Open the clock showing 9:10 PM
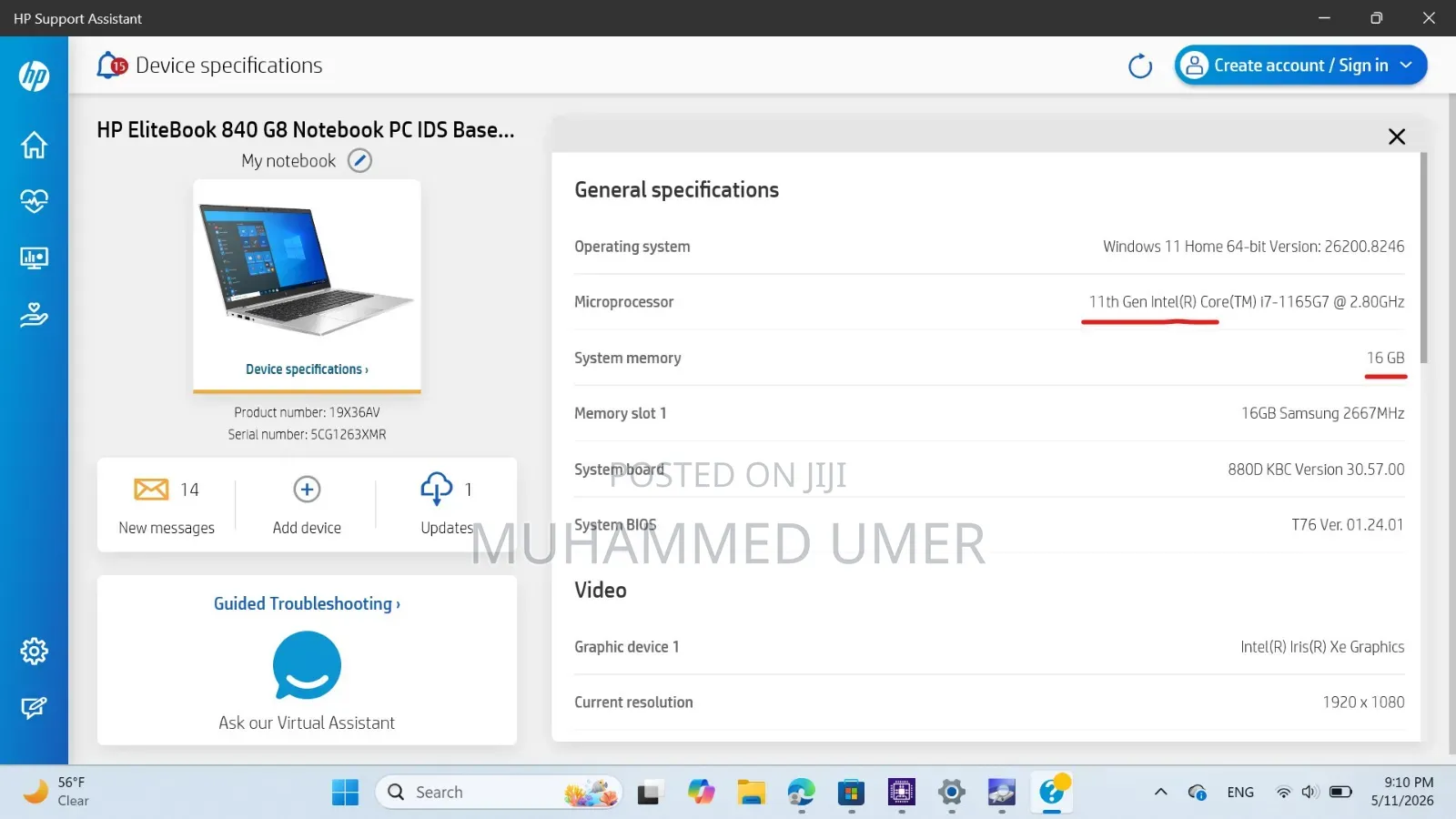The width and height of the screenshot is (1456, 819). tap(1402, 792)
